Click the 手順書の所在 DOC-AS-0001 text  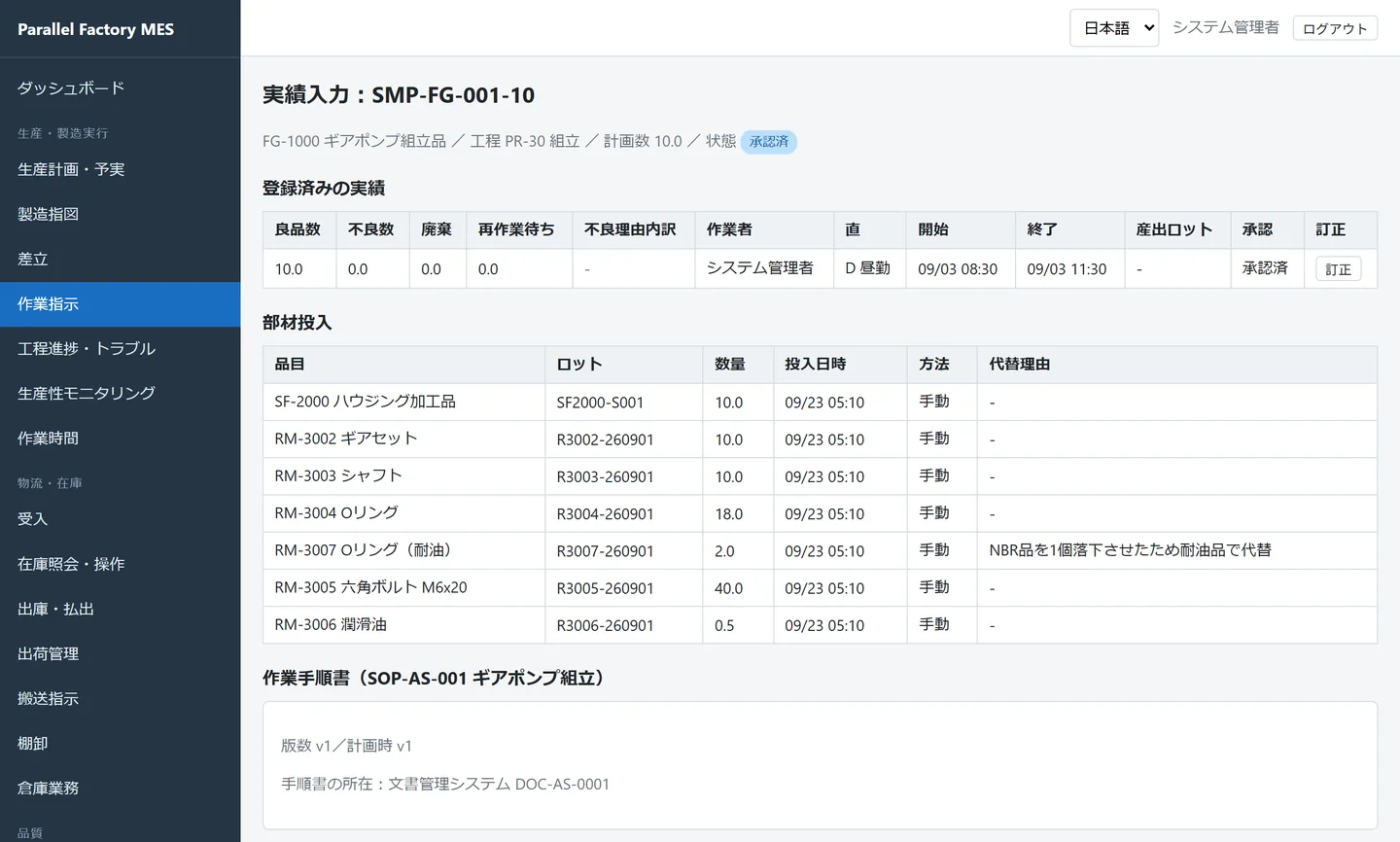tap(445, 784)
